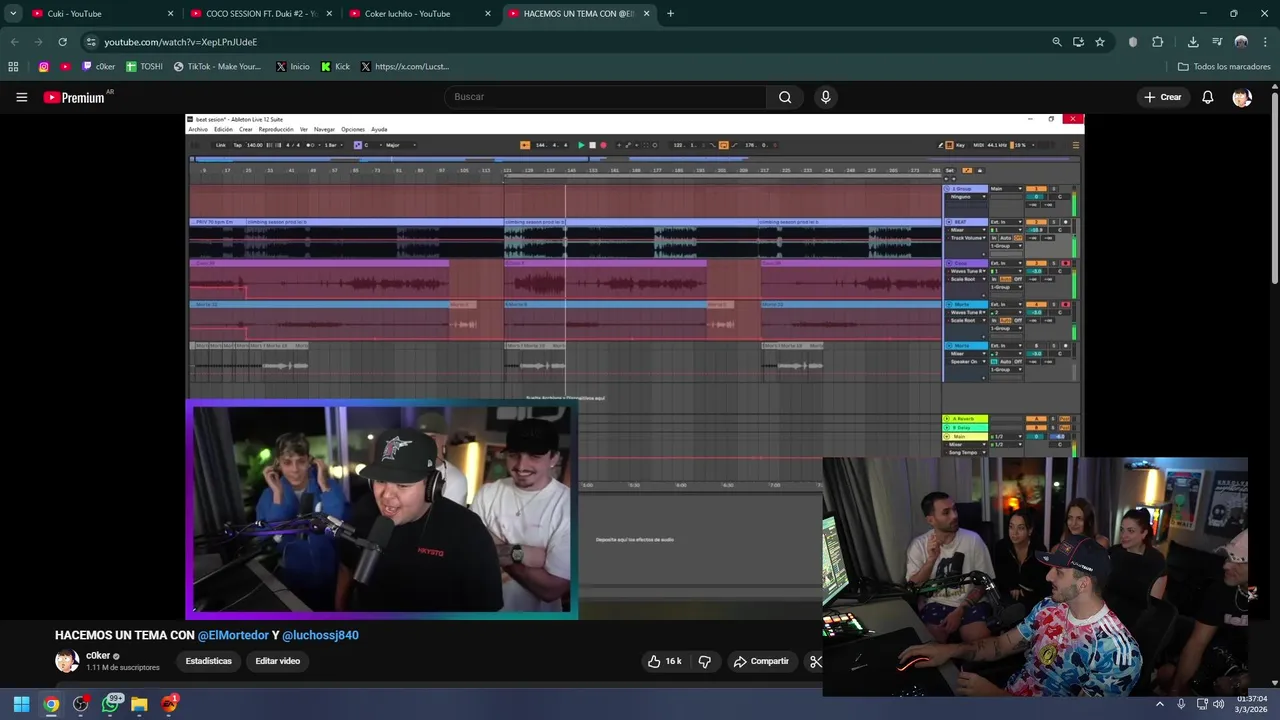This screenshot has height=720, width=1280.
Task: Click the Chrome address bar URL
Action: [x=181, y=42]
